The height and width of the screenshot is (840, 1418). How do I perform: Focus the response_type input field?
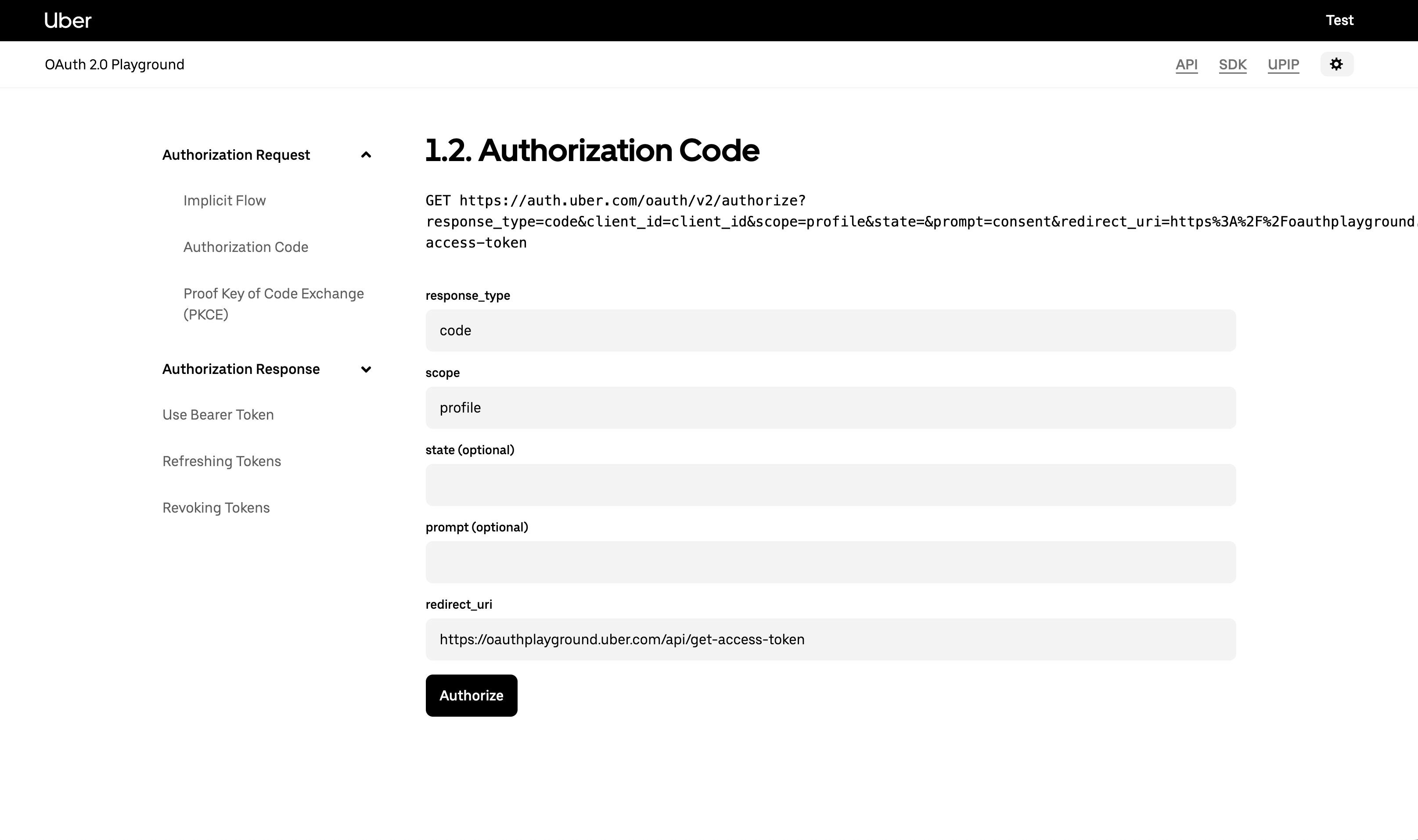pos(831,330)
